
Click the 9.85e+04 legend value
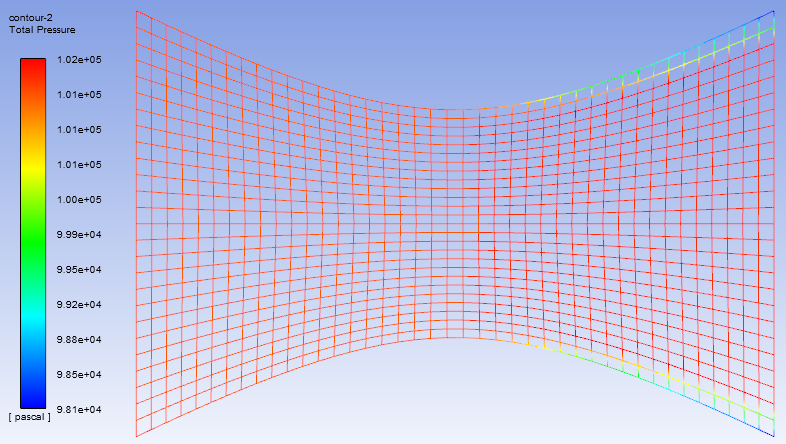(79, 375)
